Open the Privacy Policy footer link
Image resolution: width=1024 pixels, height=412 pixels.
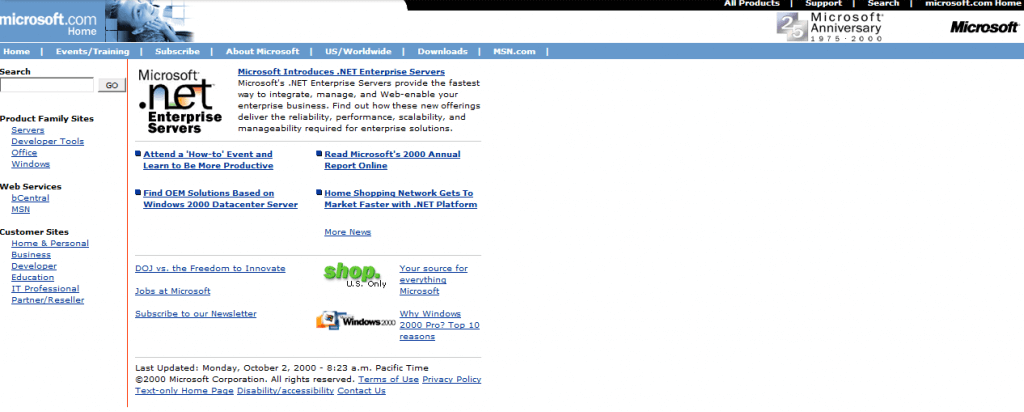tap(451, 380)
